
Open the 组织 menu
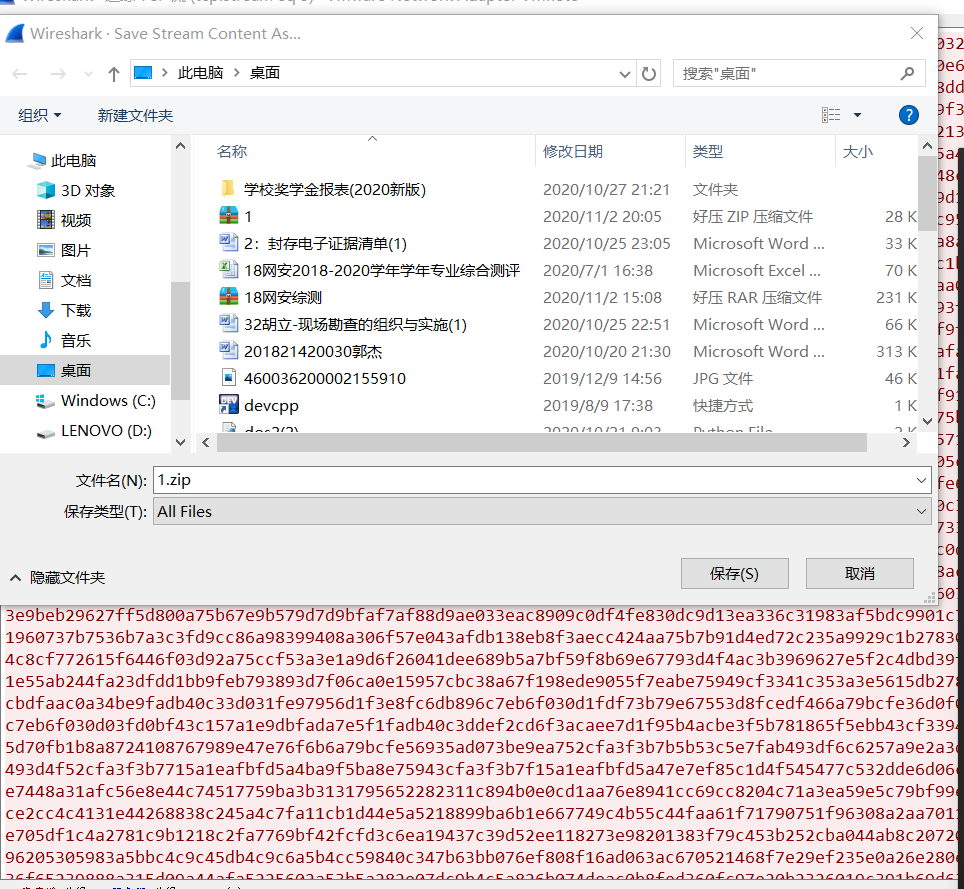(x=39, y=116)
